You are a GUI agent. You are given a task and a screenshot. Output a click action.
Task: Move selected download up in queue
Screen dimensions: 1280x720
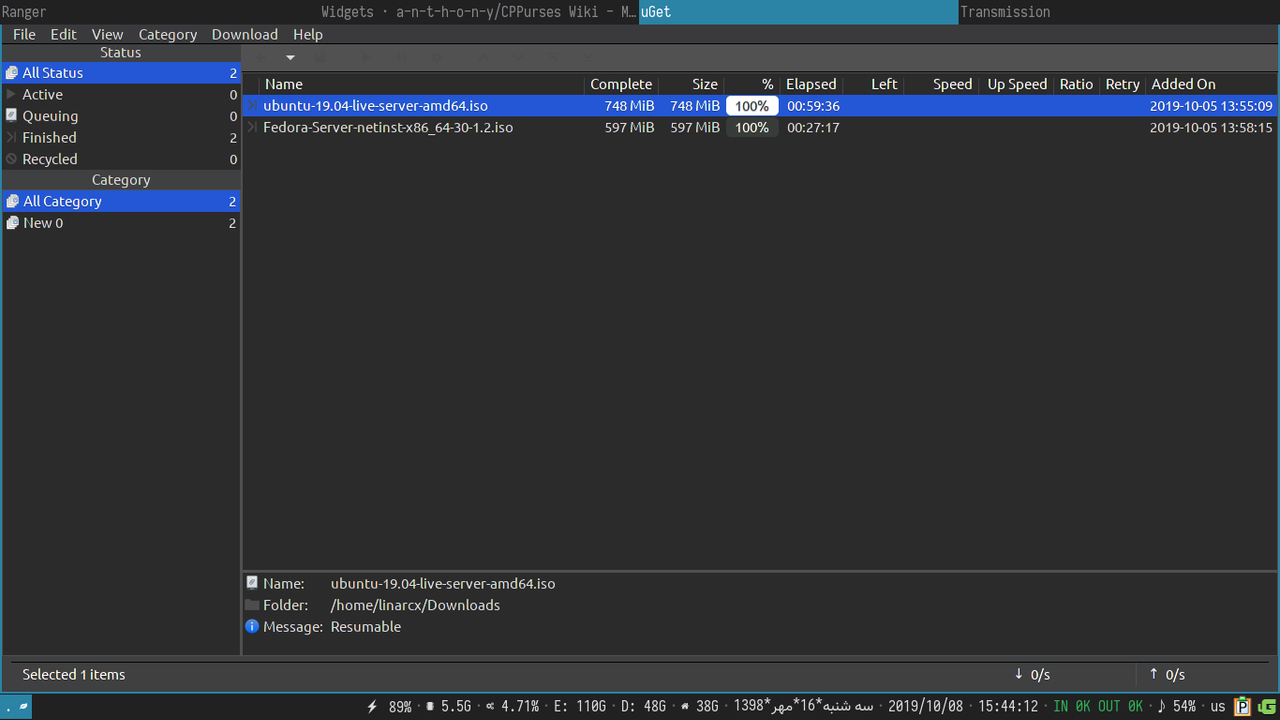[x=483, y=57]
